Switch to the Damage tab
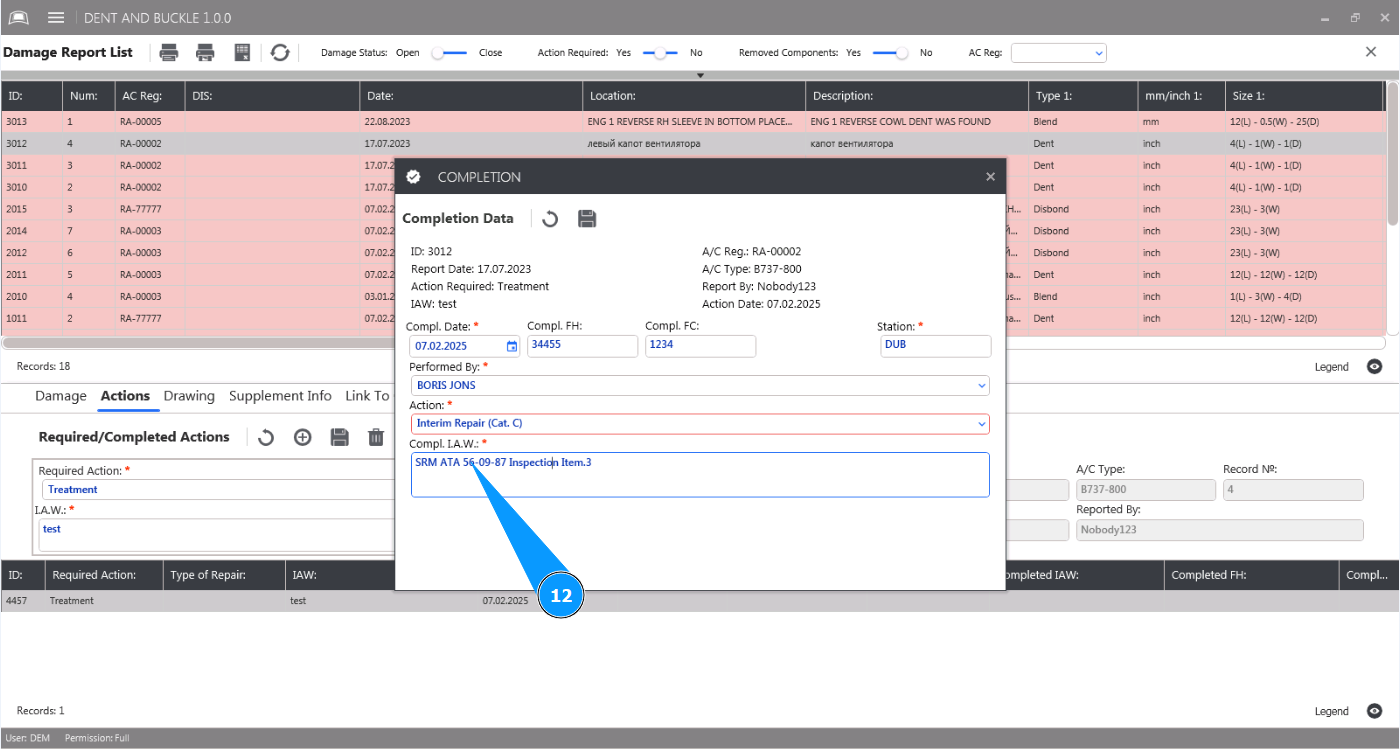Screen dimensions: 1400x749 click(61, 396)
